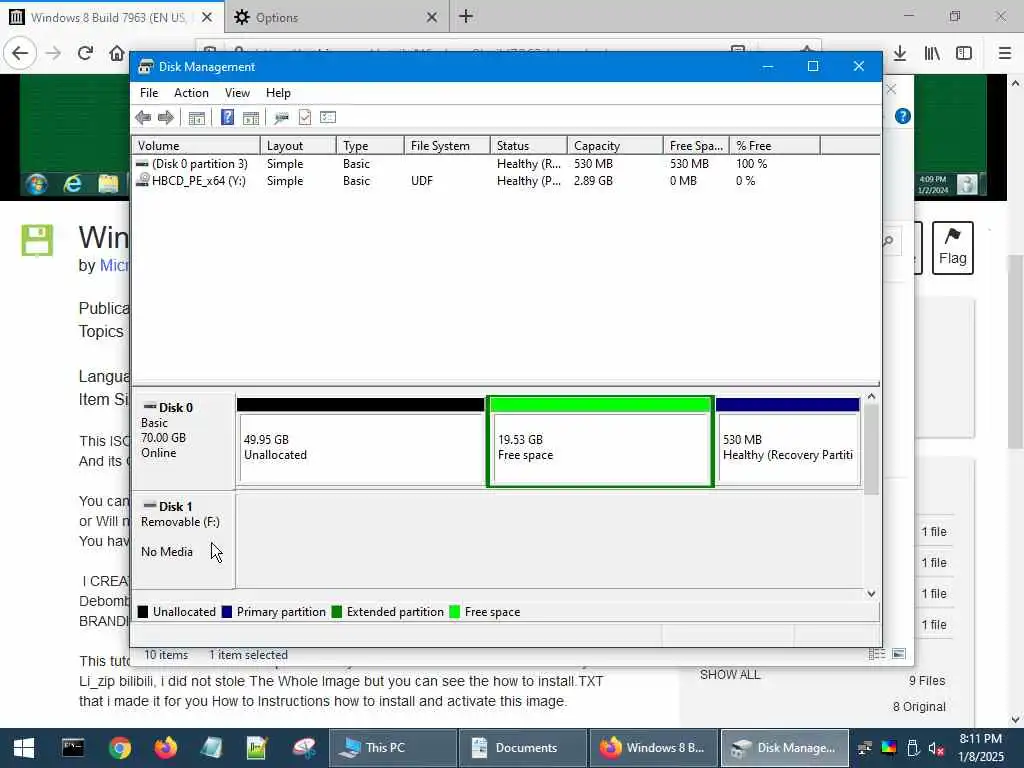Screen dimensions: 1024x768
Task: Open the File menu in Disk Management
Action: (149, 93)
